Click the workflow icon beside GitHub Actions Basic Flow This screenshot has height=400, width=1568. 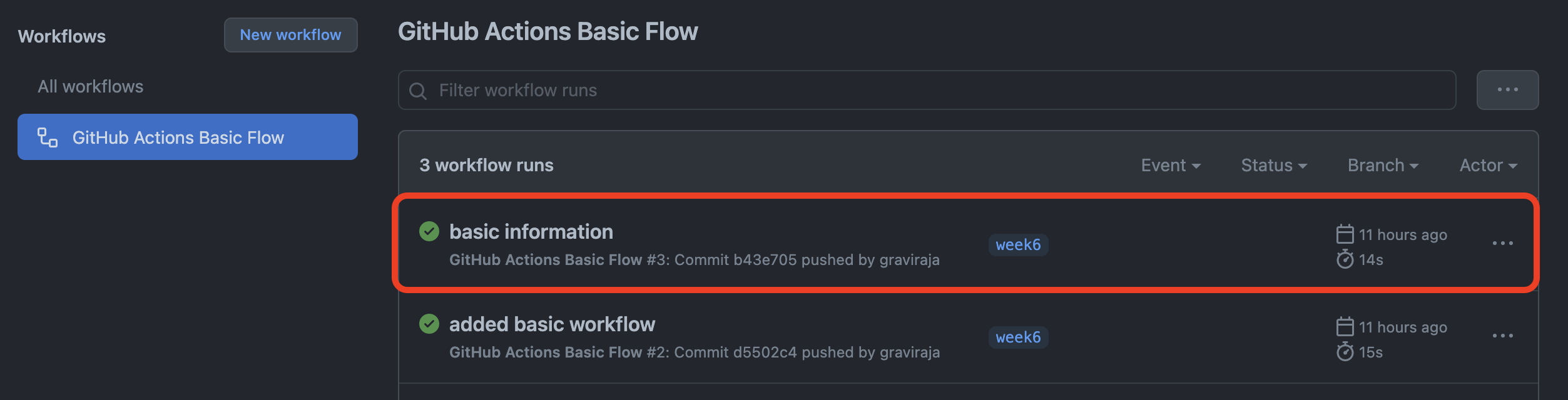point(48,137)
